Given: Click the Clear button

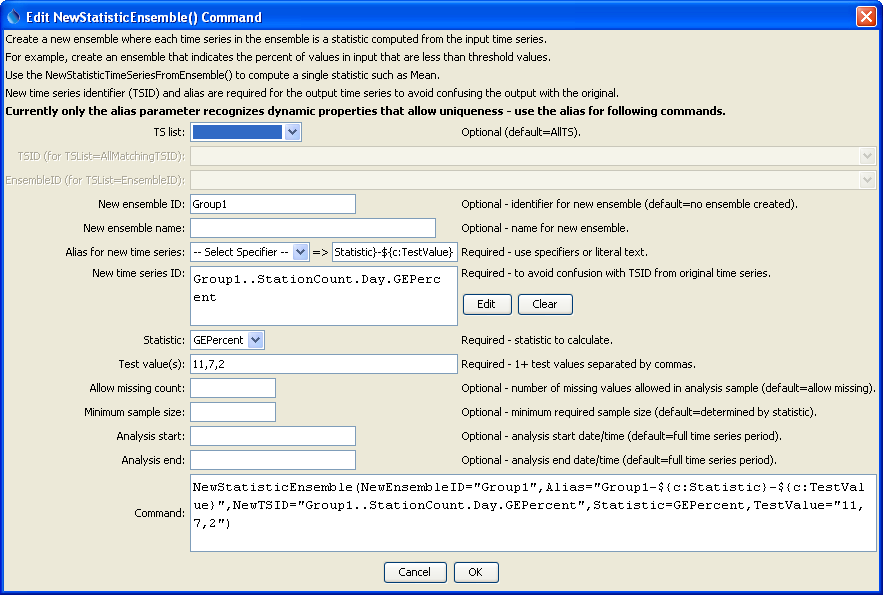Looking at the screenshot, I should (x=545, y=305).
